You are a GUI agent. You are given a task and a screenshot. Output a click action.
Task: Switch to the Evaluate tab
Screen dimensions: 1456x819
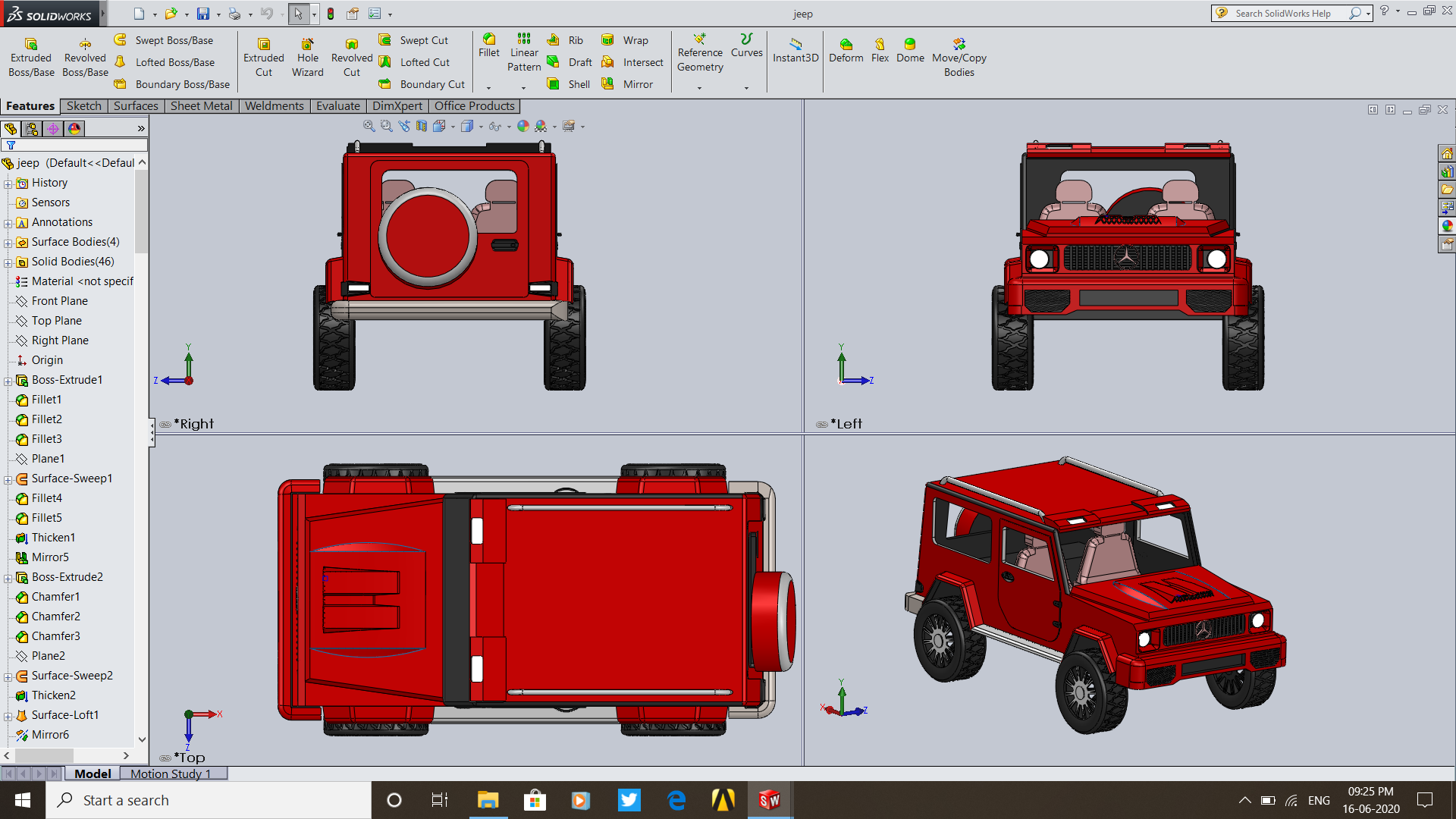tap(337, 106)
